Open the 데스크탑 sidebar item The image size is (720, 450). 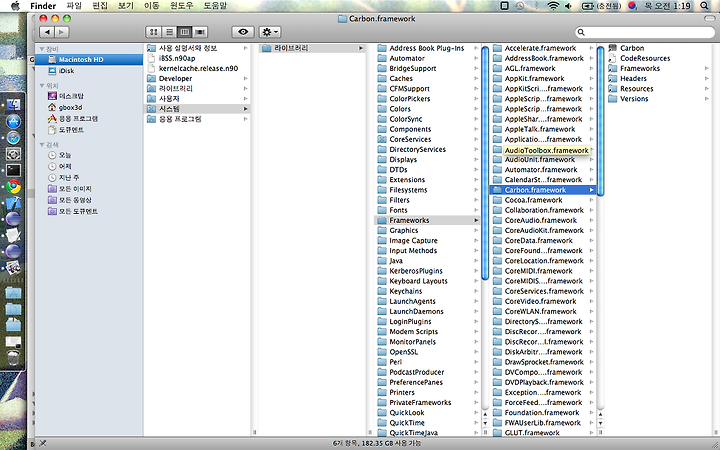click(89, 96)
